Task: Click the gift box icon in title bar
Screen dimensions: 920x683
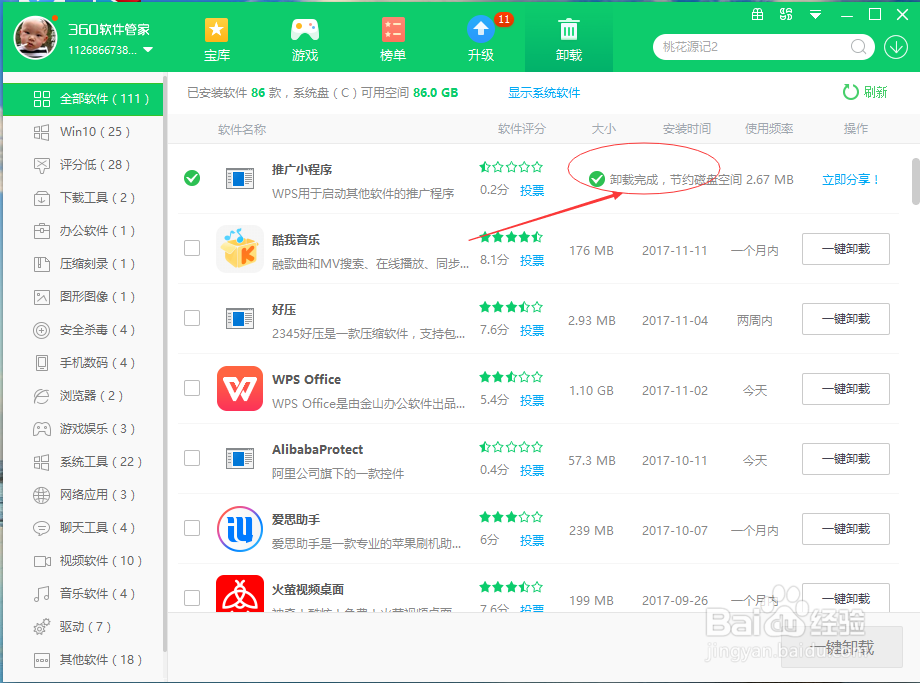Action: click(x=757, y=15)
